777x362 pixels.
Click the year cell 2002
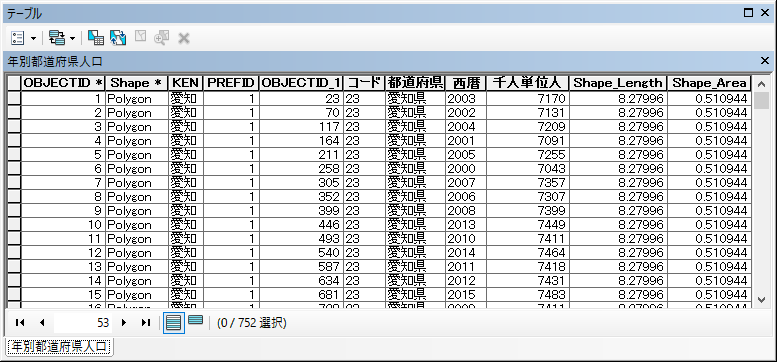pyautogui.click(x=465, y=112)
